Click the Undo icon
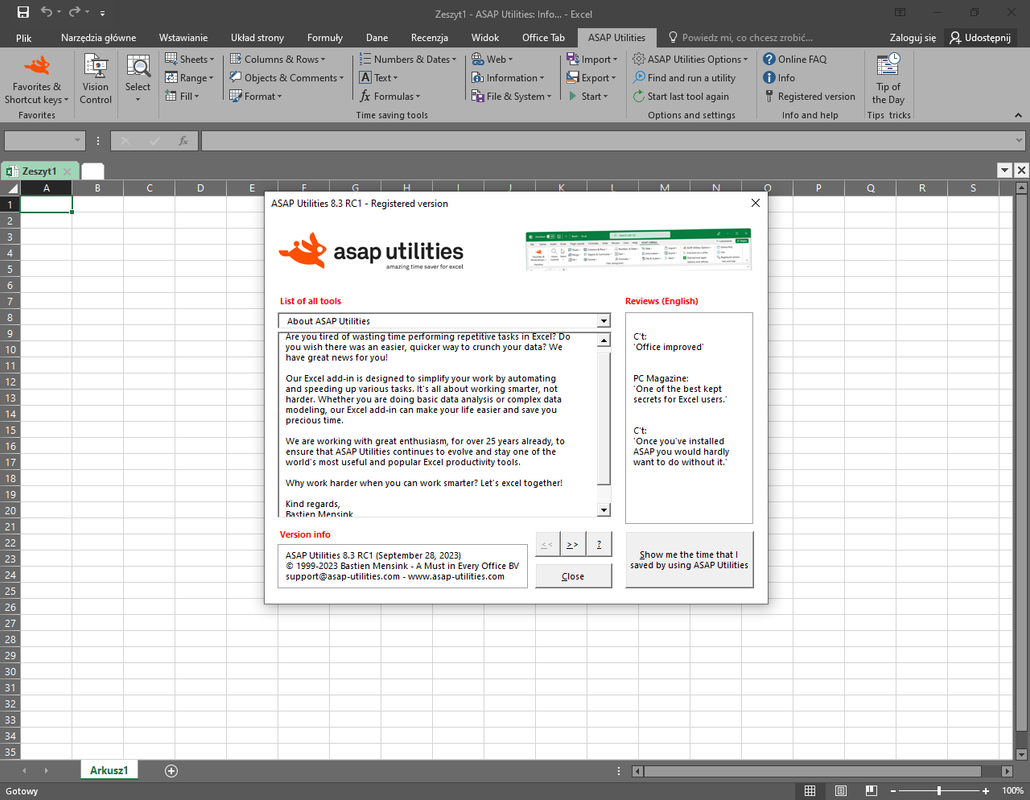The width and height of the screenshot is (1030, 800). (46, 12)
